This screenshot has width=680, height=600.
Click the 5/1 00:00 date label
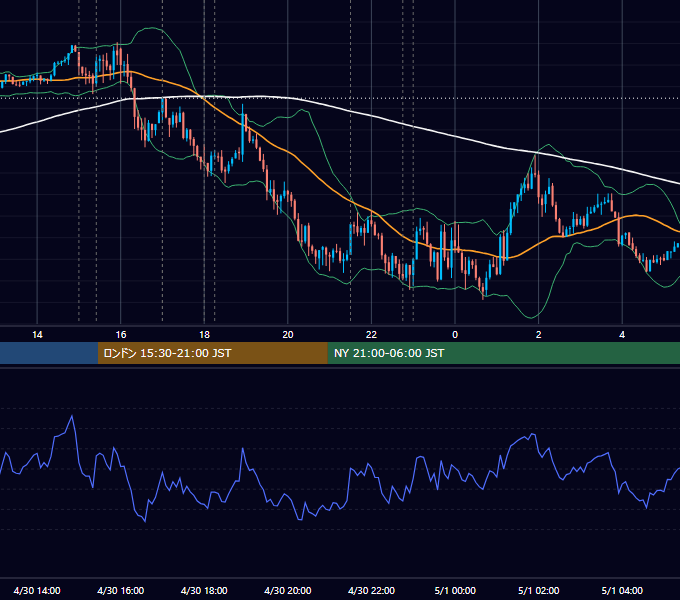(x=455, y=590)
